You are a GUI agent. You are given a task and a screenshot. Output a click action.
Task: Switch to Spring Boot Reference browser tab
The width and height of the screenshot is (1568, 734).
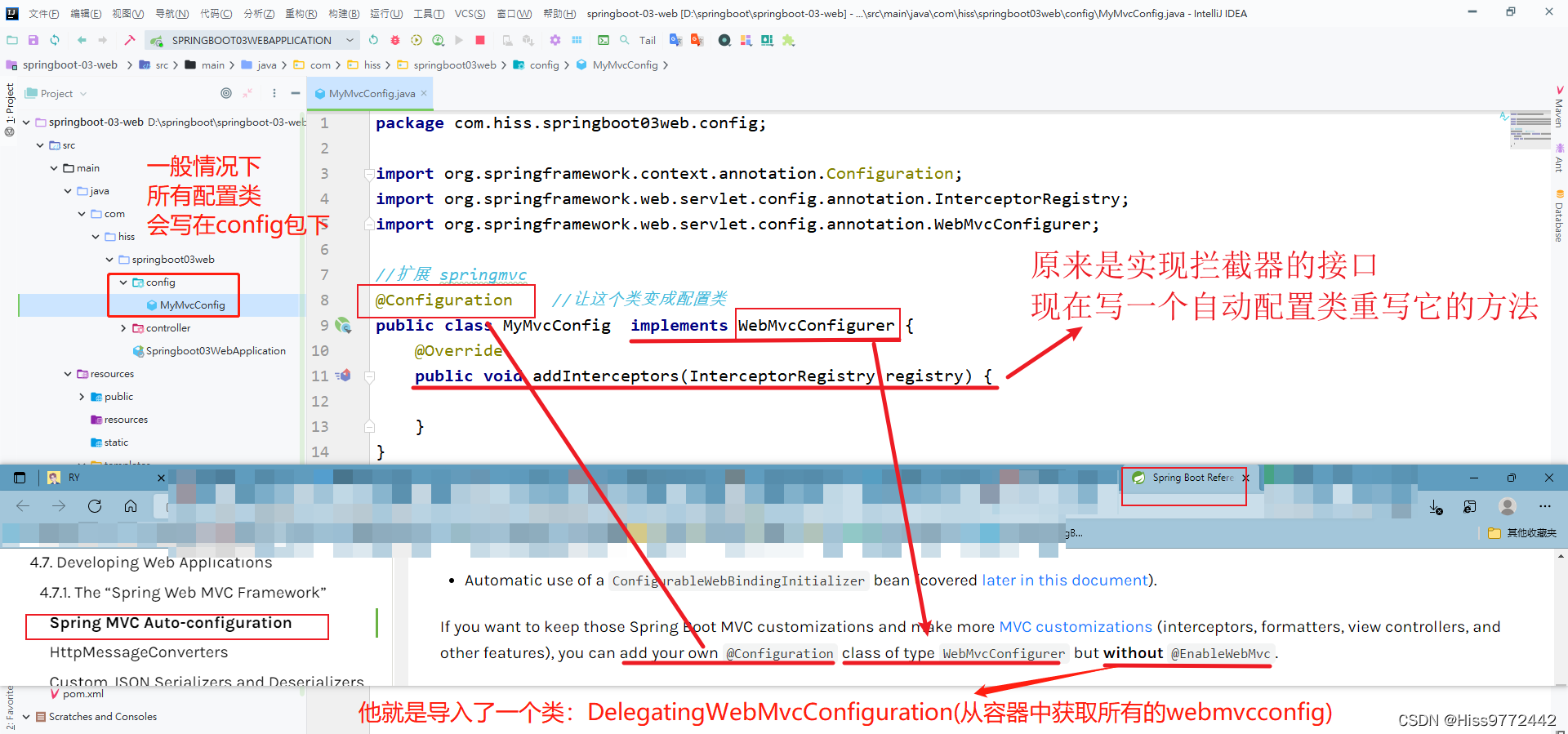(1193, 478)
